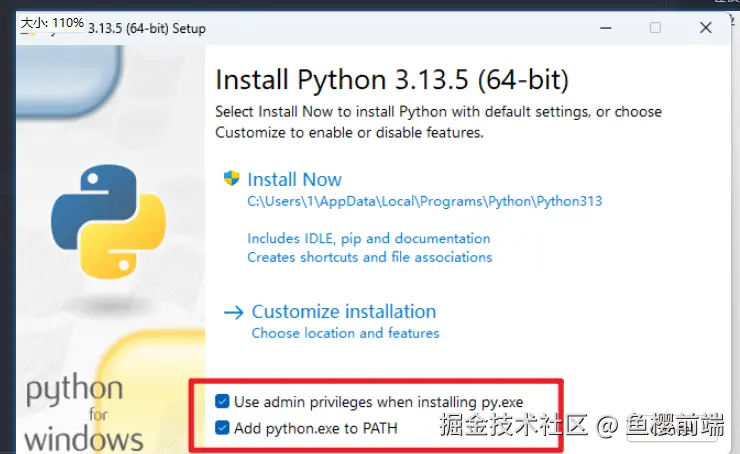This screenshot has height=454, width=740.
Task: Uncheck Add python.exe to PATH checkbox
Action: click(222, 428)
